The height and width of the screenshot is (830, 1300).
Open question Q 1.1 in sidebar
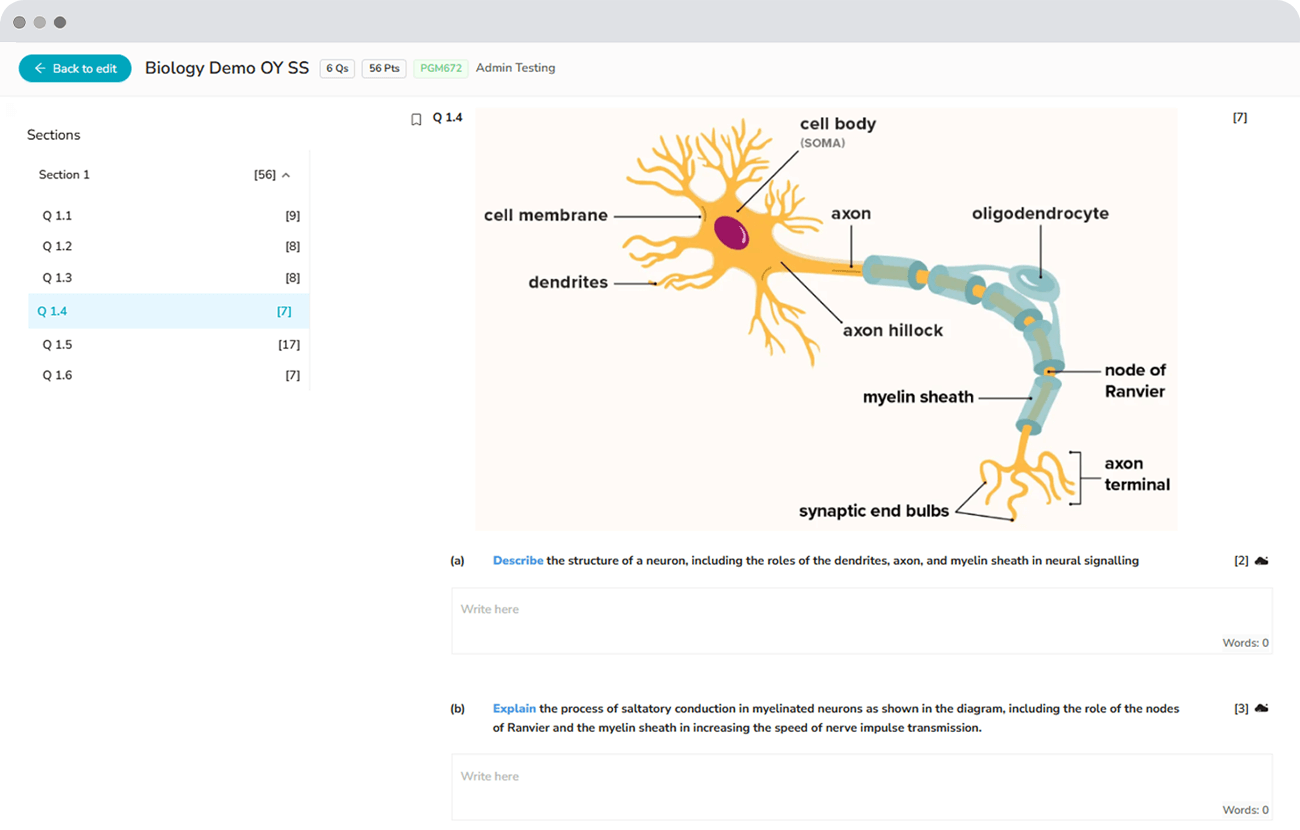pos(57,216)
